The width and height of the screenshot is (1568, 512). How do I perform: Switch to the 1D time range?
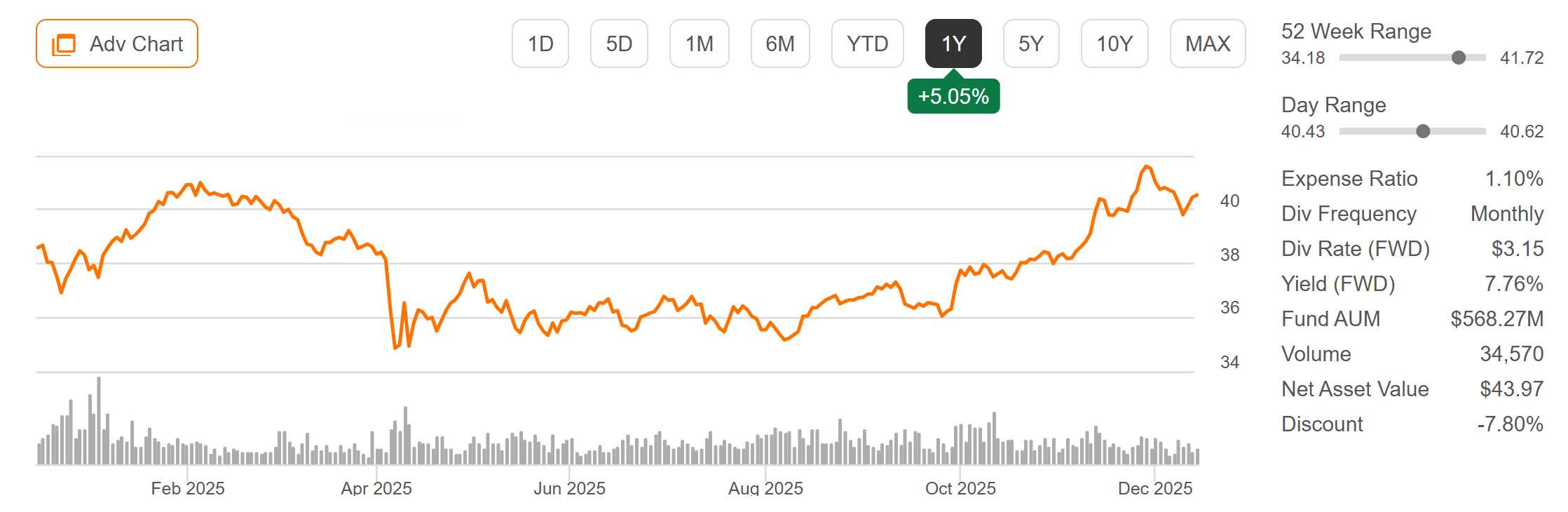[x=540, y=43]
